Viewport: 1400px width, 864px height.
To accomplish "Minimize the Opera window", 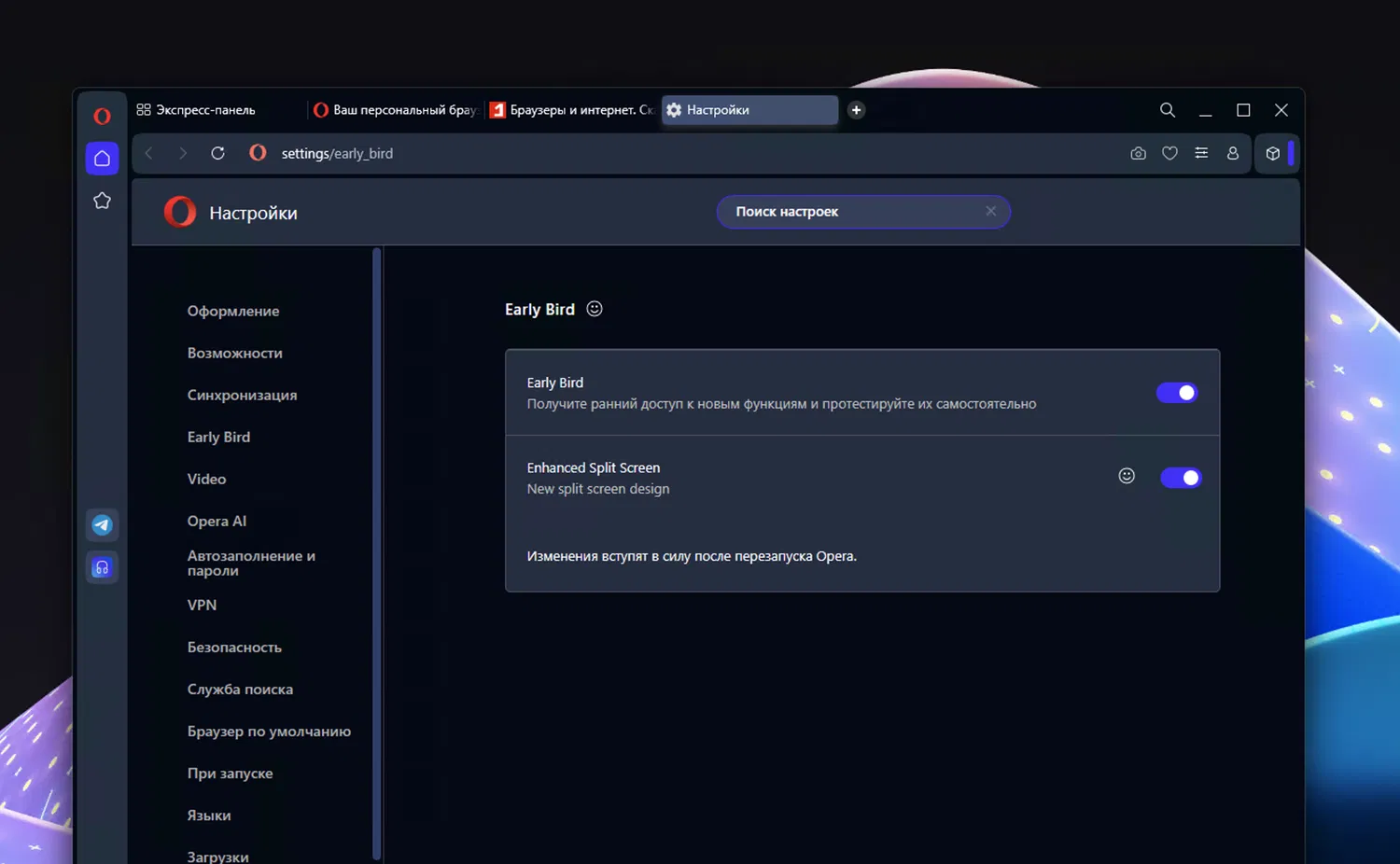I will click(x=1205, y=110).
